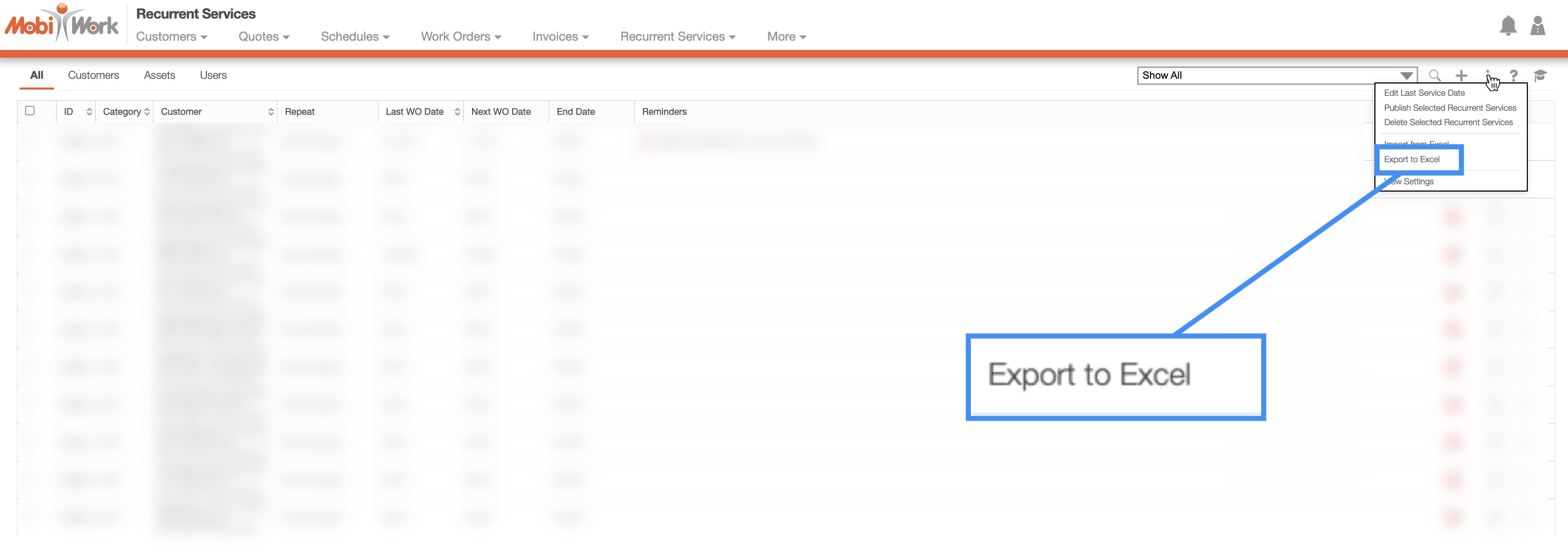Open the notifications bell
Viewport: 1568px width, 552px height.
[x=1508, y=26]
